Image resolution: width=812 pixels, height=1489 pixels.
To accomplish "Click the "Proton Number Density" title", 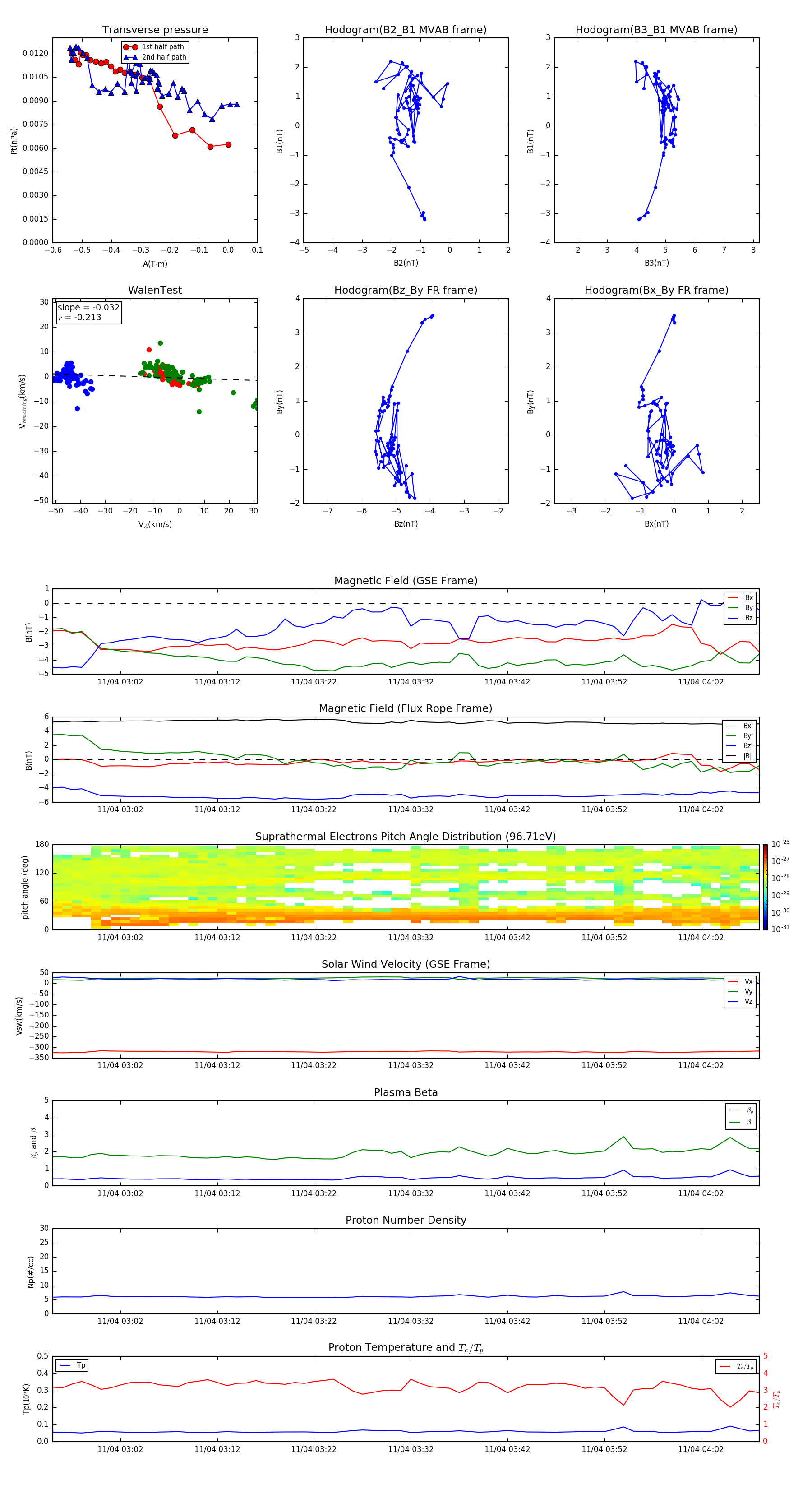I will pos(406,1220).
